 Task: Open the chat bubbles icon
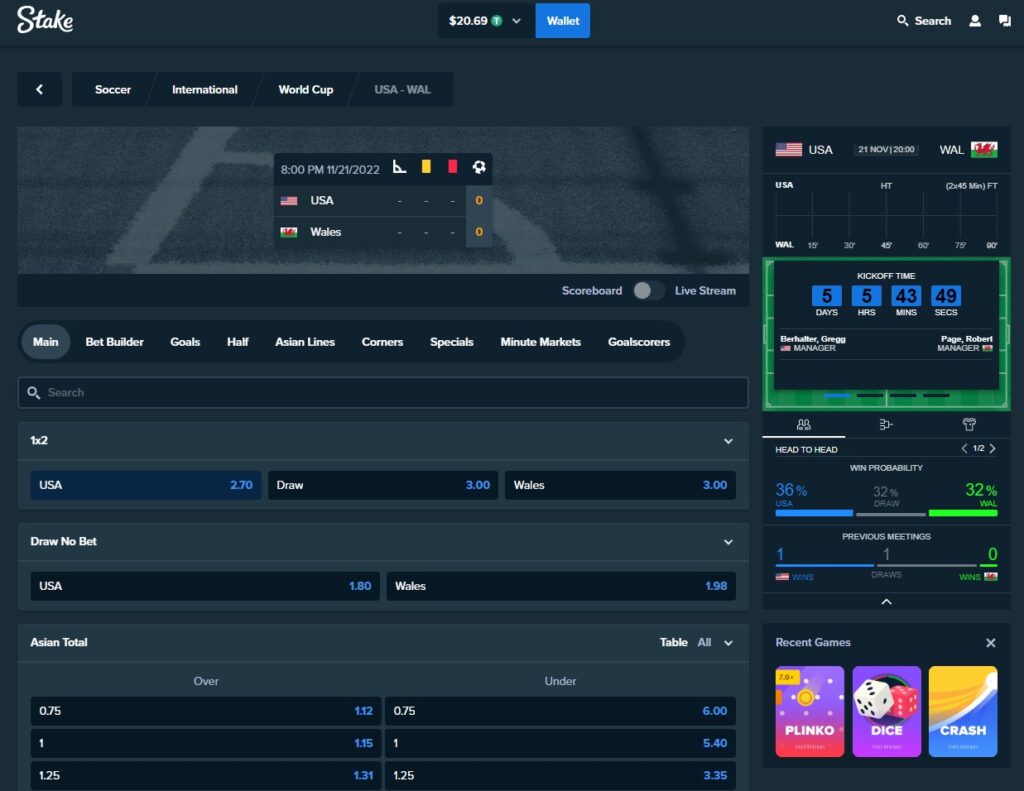(x=1004, y=21)
